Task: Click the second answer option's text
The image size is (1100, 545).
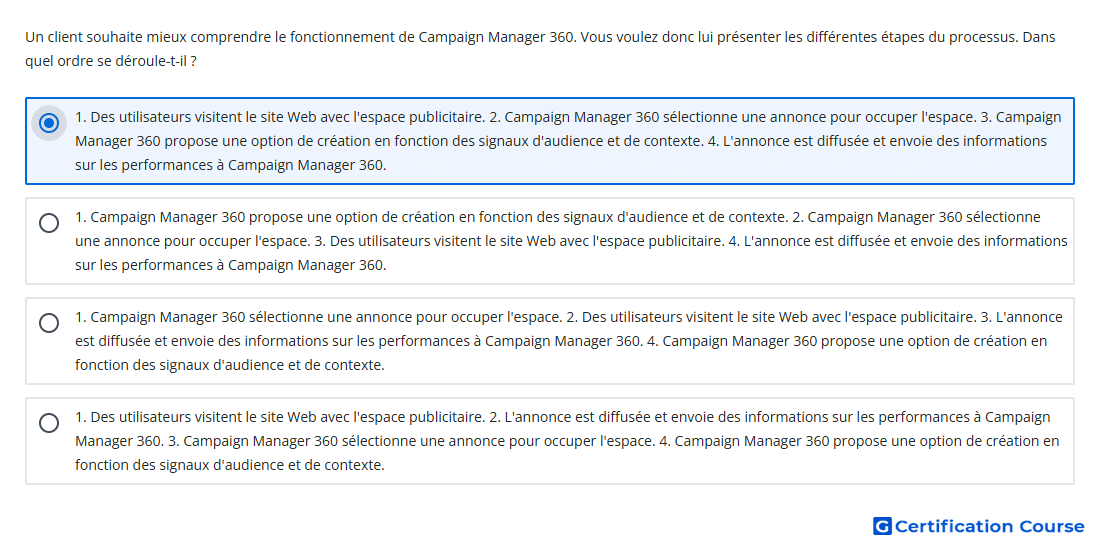Action: pos(571,241)
